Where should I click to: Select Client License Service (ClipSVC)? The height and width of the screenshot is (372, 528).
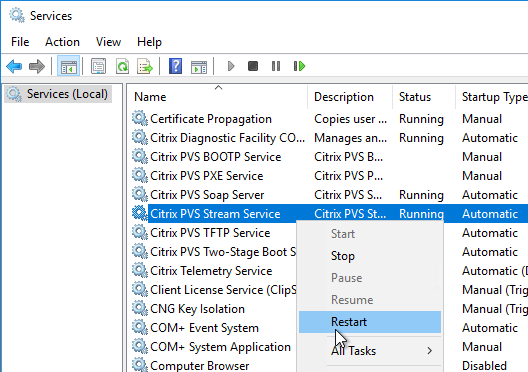(x=223, y=290)
